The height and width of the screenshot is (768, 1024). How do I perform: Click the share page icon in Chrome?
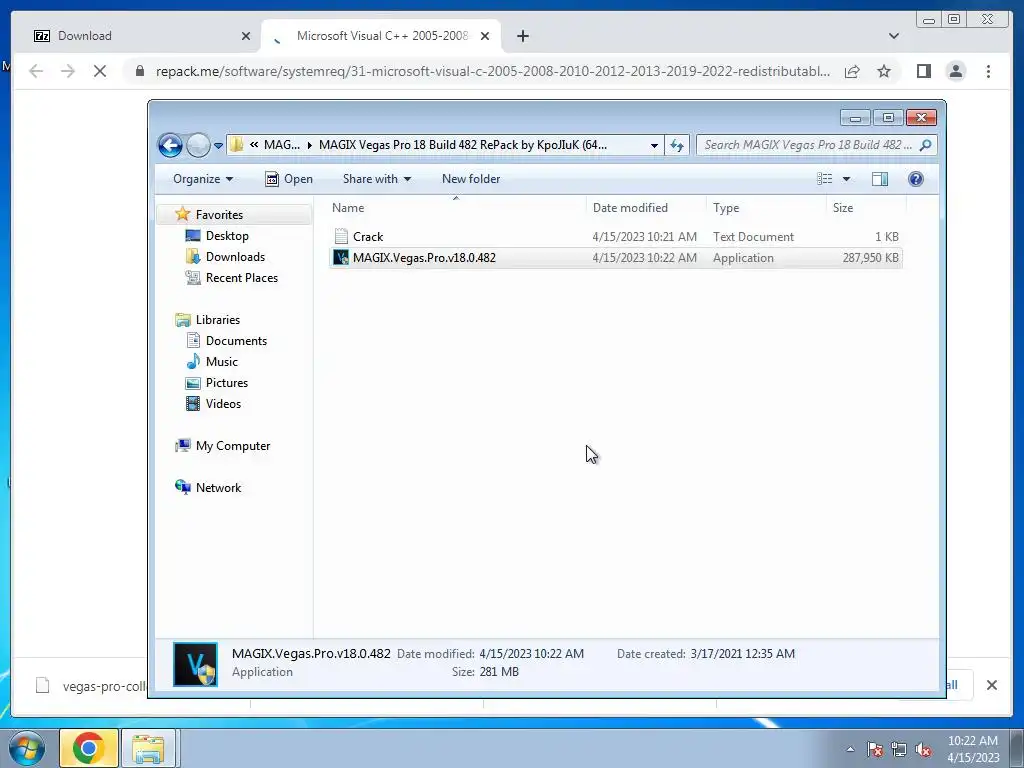[x=852, y=71]
